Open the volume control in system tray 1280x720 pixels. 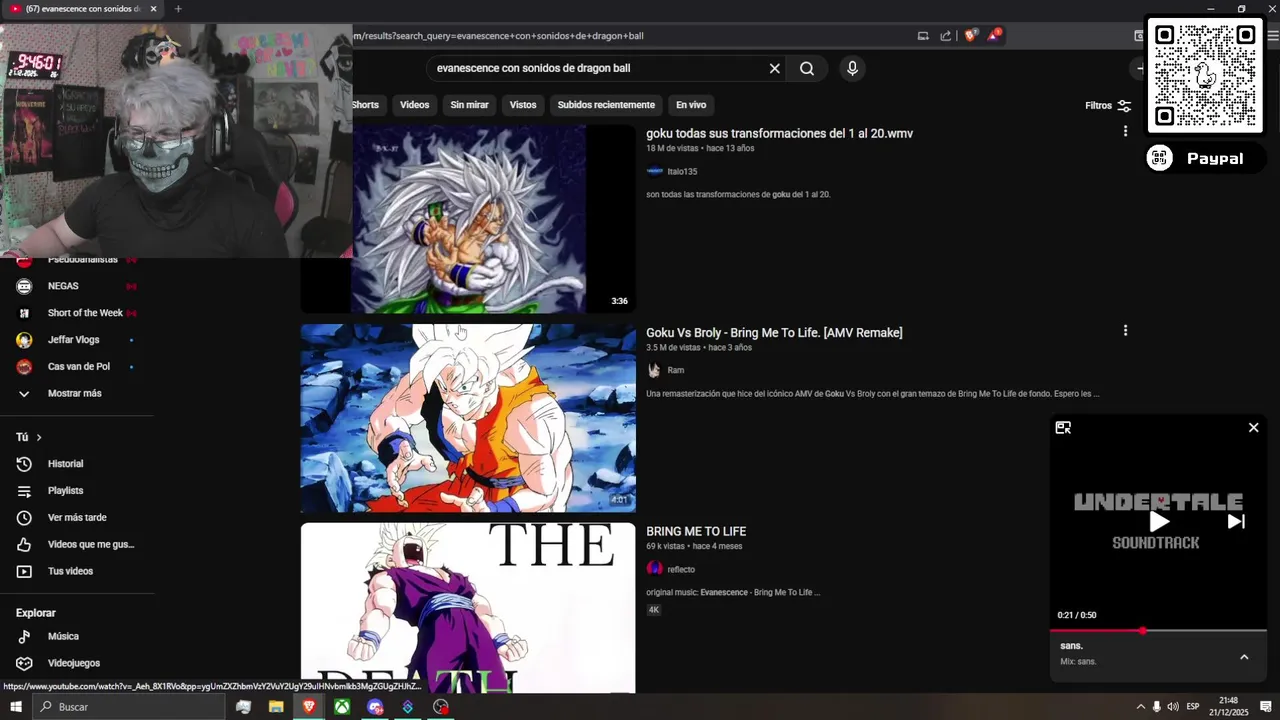(x=1173, y=707)
